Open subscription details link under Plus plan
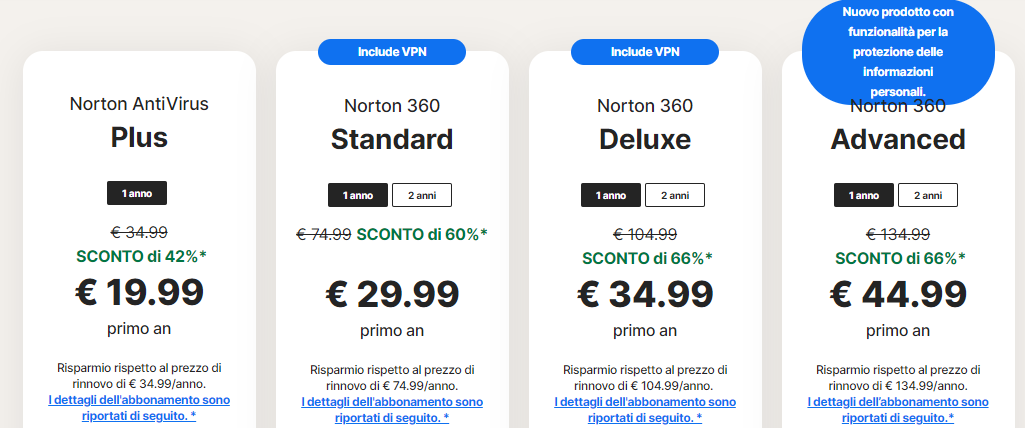 tap(138, 408)
